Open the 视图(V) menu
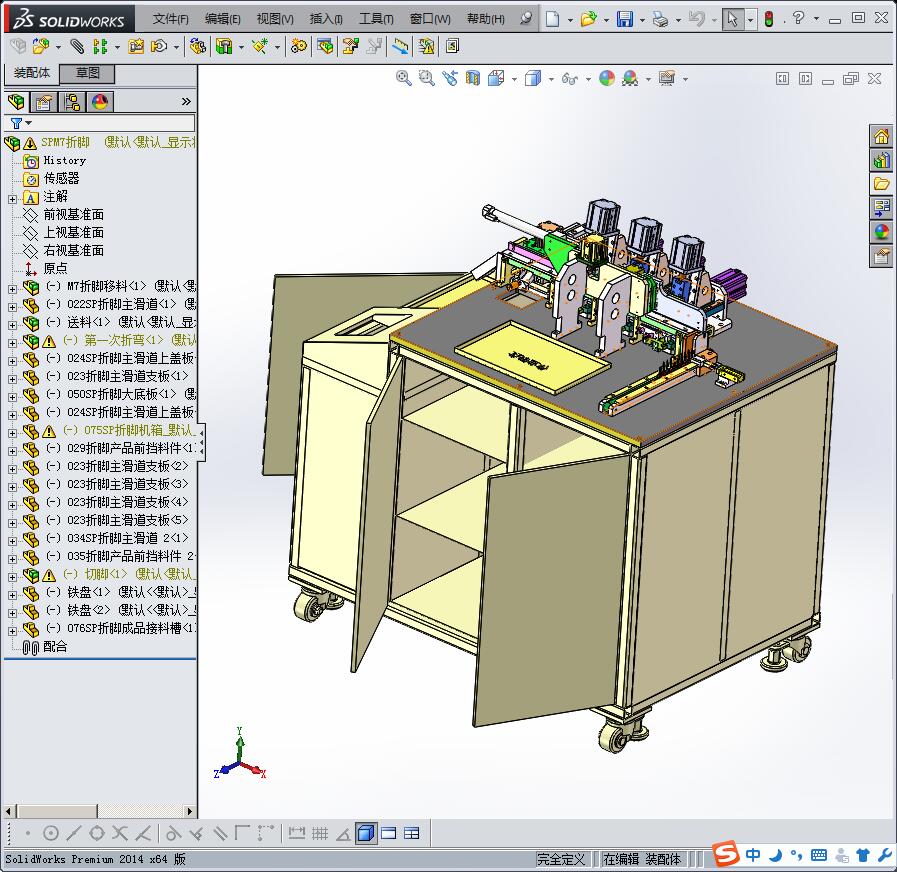Viewport: 897px width, 872px height. point(275,19)
